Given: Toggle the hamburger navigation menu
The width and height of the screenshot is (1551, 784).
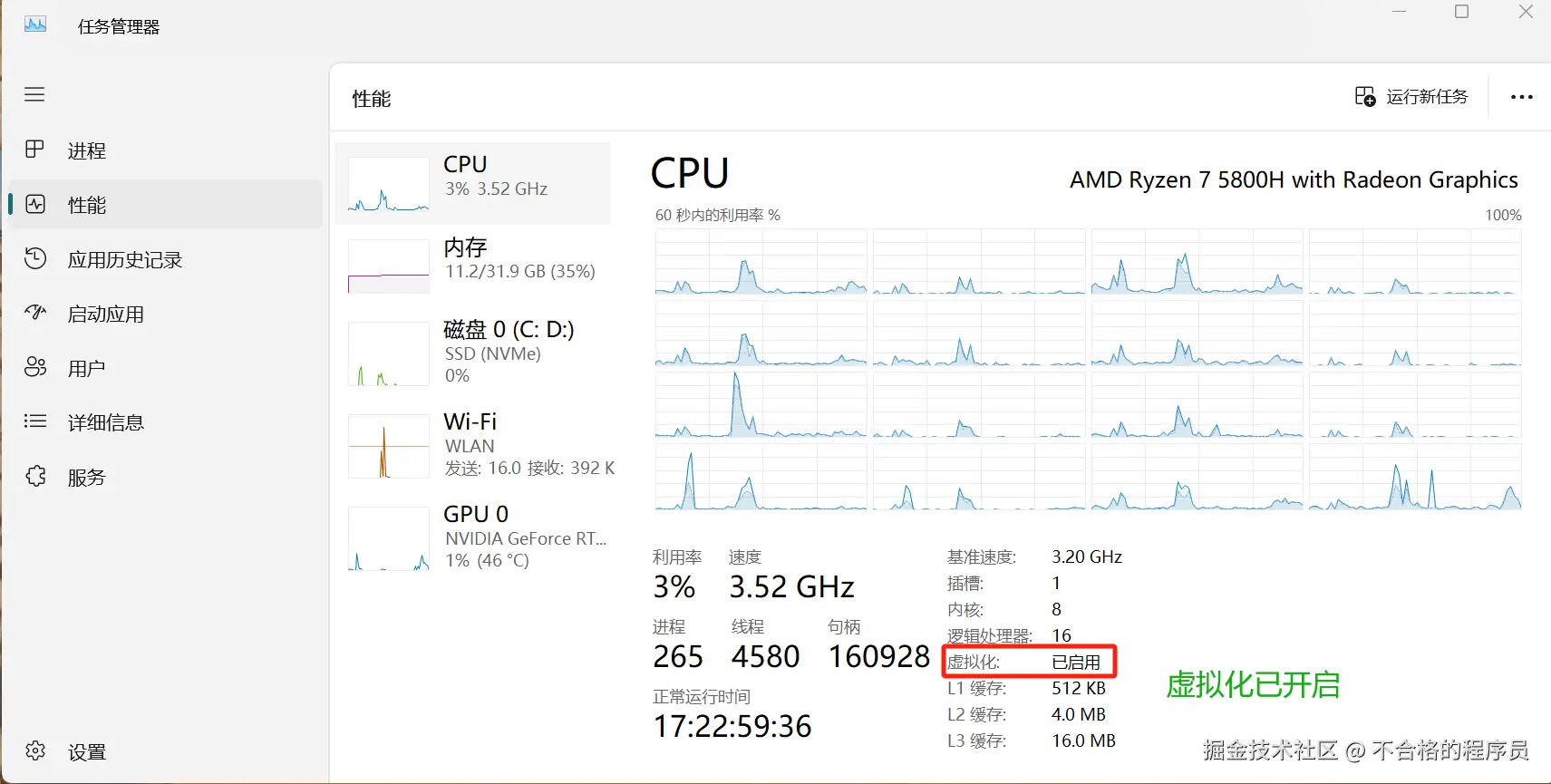Looking at the screenshot, I should coord(34,94).
